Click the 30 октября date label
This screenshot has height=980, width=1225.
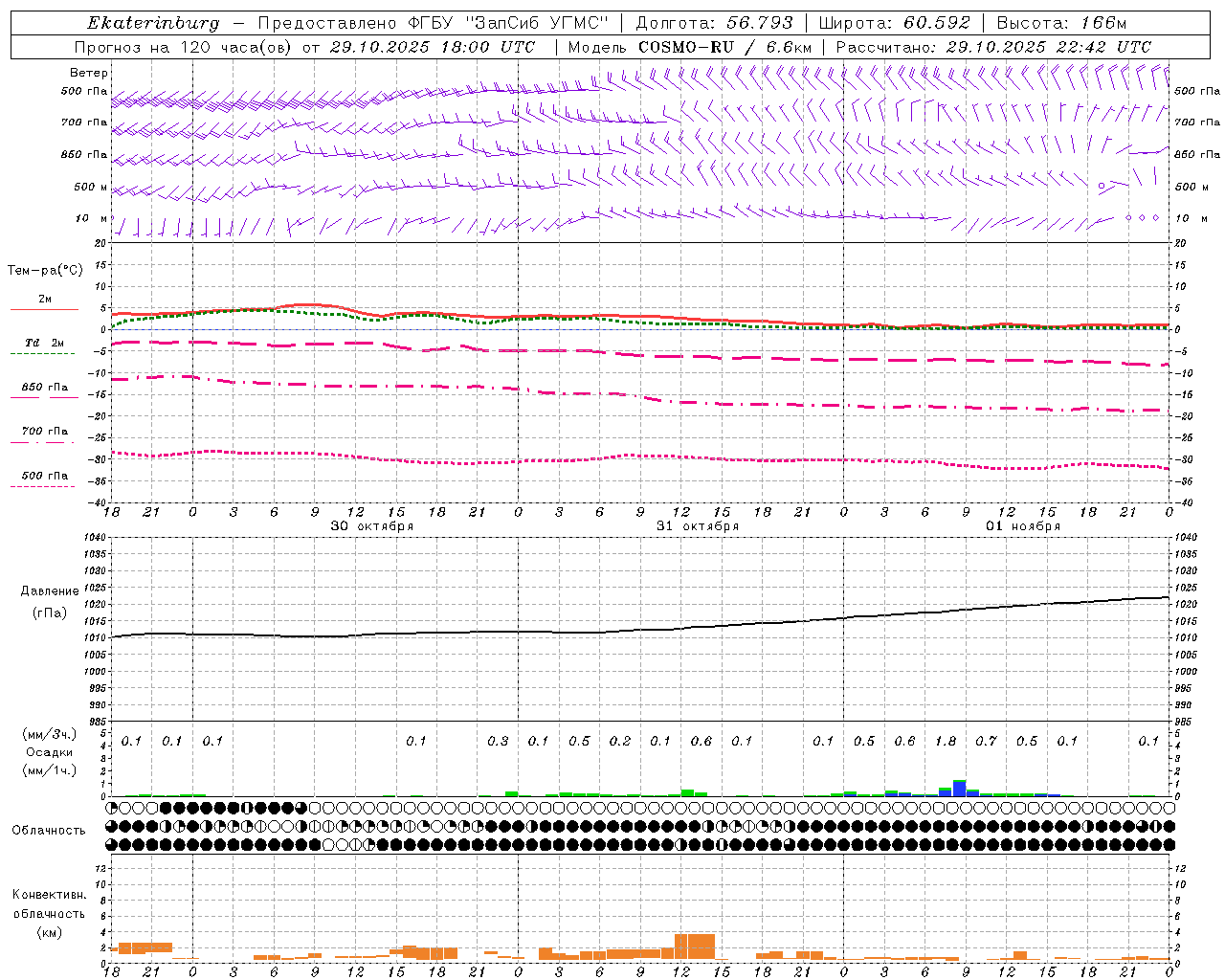coord(372,526)
